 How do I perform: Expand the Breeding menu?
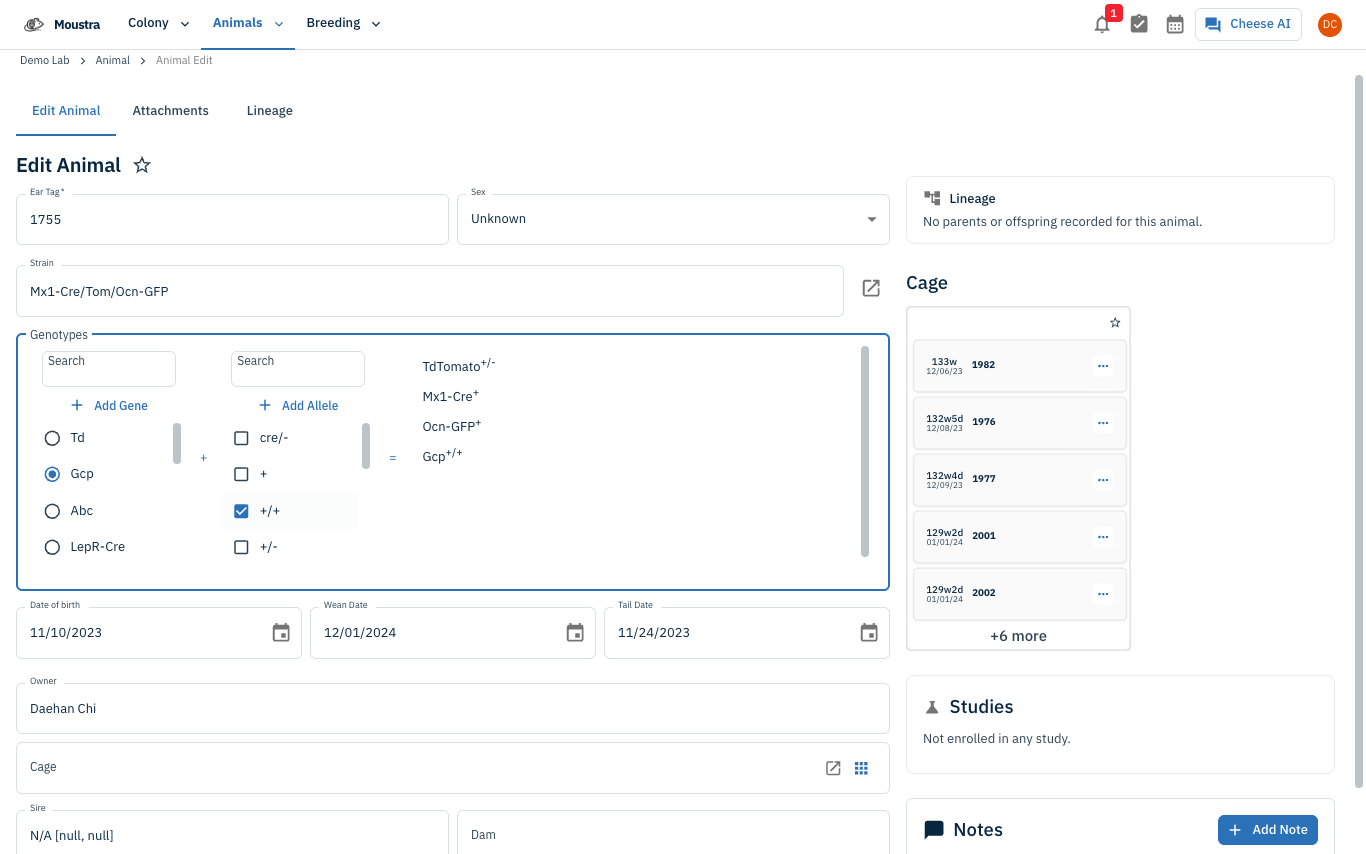click(343, 24)
